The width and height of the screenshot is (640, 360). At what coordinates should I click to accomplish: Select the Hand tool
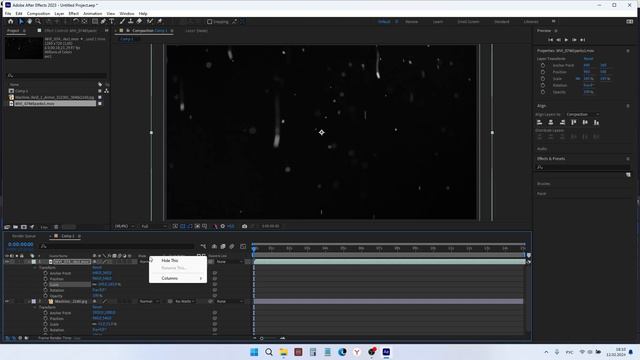pos(29,21)
